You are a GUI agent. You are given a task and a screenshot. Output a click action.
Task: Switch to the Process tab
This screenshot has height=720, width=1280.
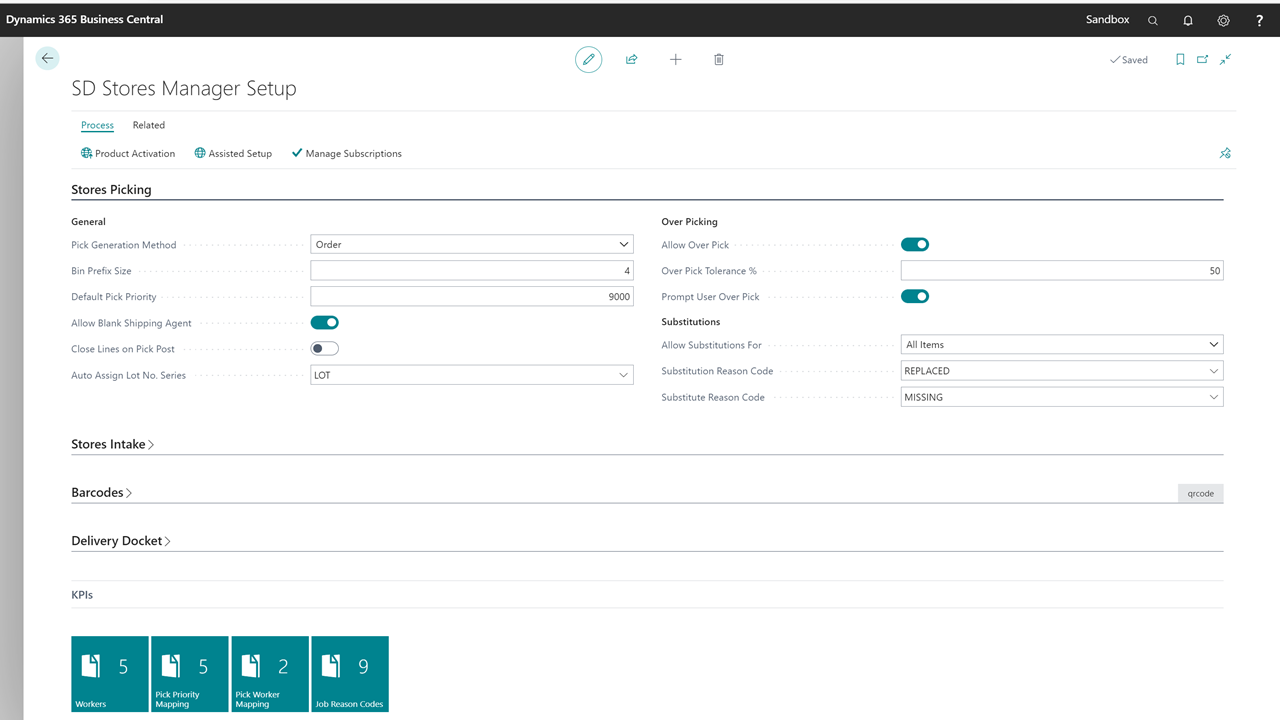(97, 125)
